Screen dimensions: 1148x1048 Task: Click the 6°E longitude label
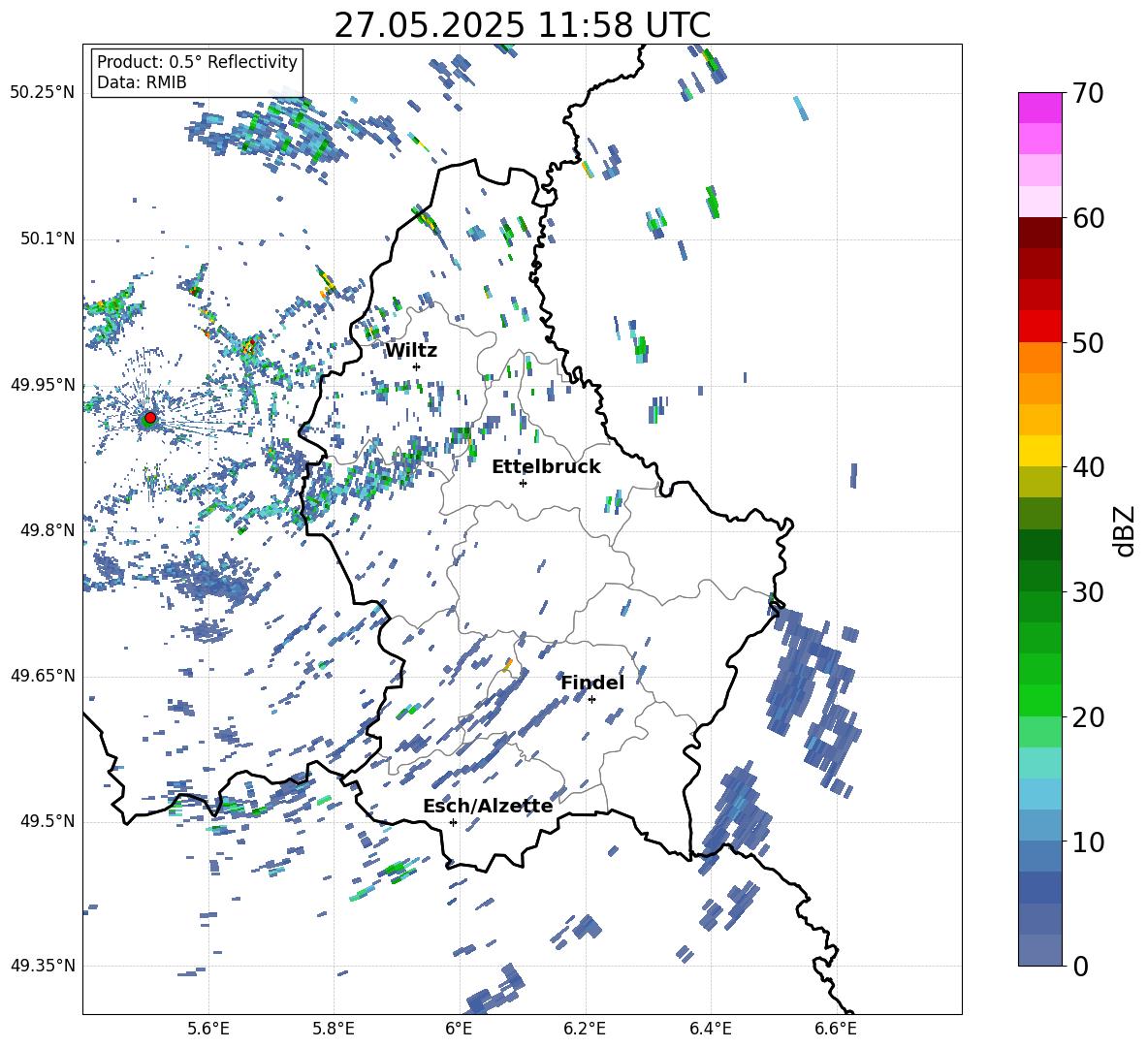(x=459, y=1029)
